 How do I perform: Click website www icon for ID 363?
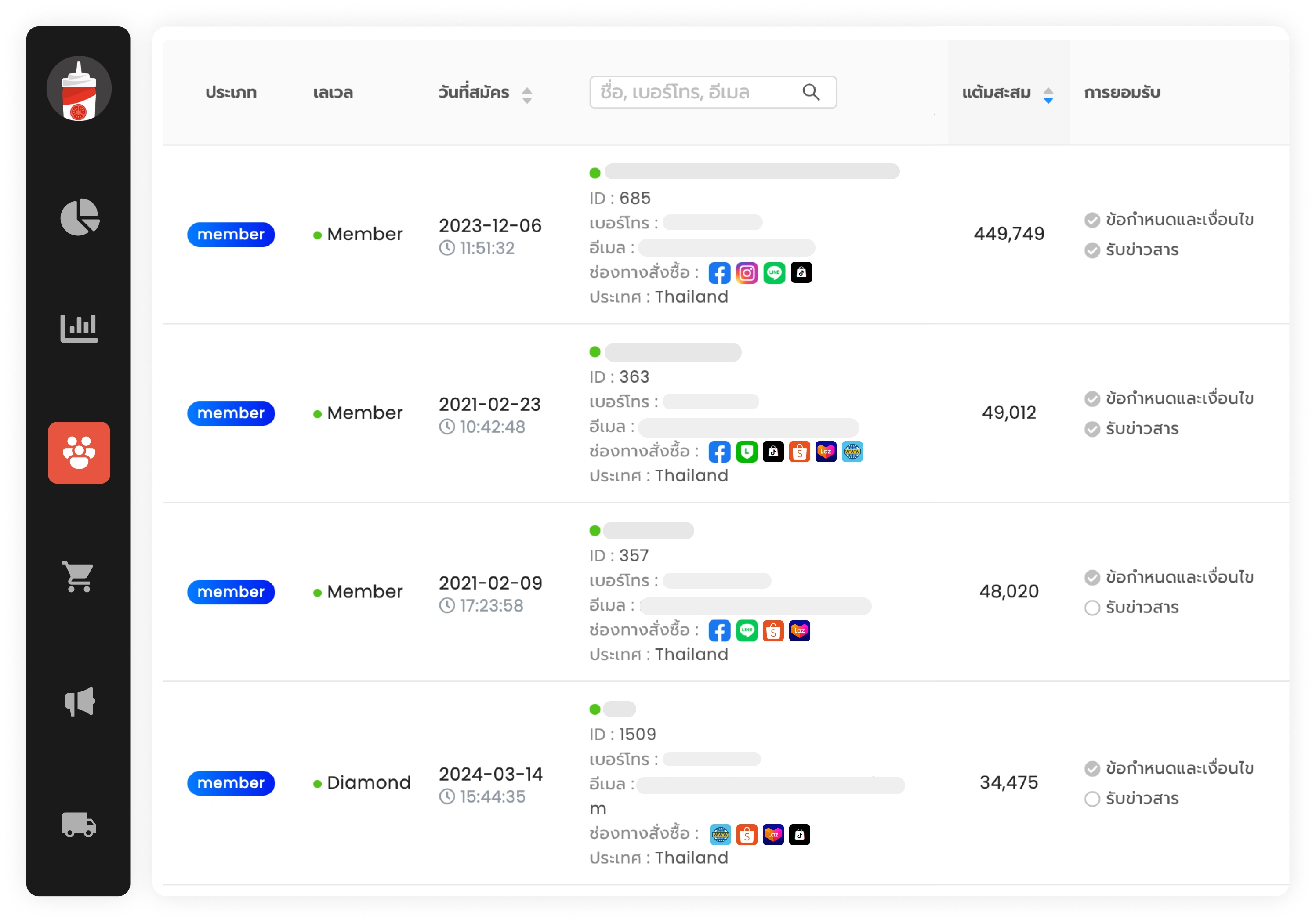[x=852, y=452]
